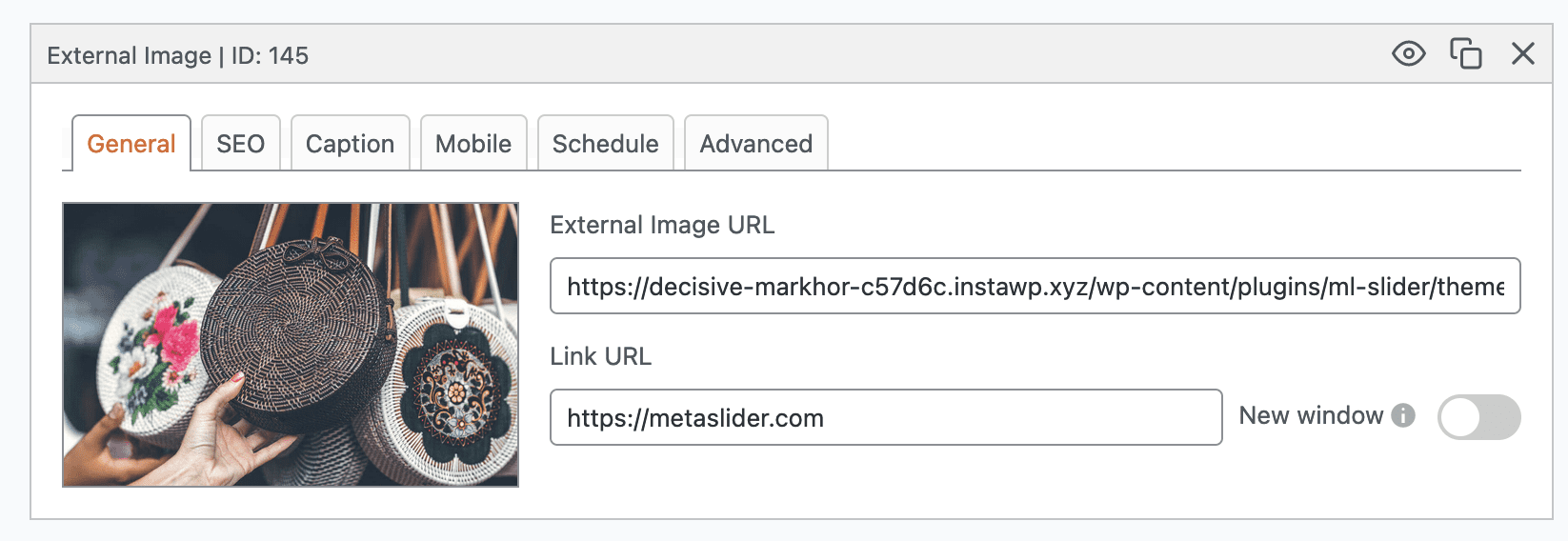Open the Schedule tab
Image resolution: width=1568 pixels, height=541 pixels.
(x=605, y=144)
